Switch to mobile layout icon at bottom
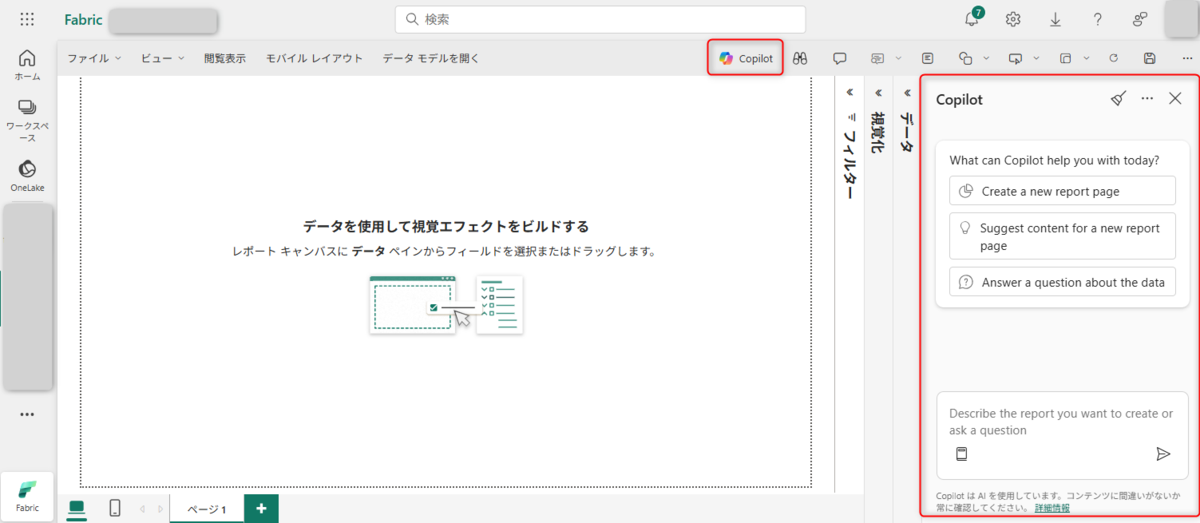The height and width of the screenshot is (523, 1200). point(114,508)
